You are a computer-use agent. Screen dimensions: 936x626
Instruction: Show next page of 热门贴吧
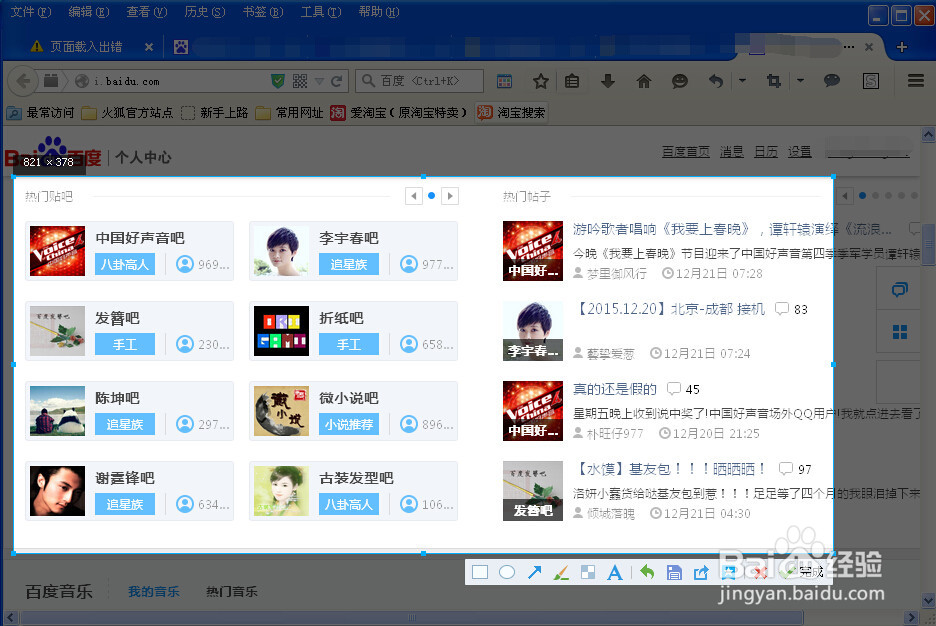449,196
